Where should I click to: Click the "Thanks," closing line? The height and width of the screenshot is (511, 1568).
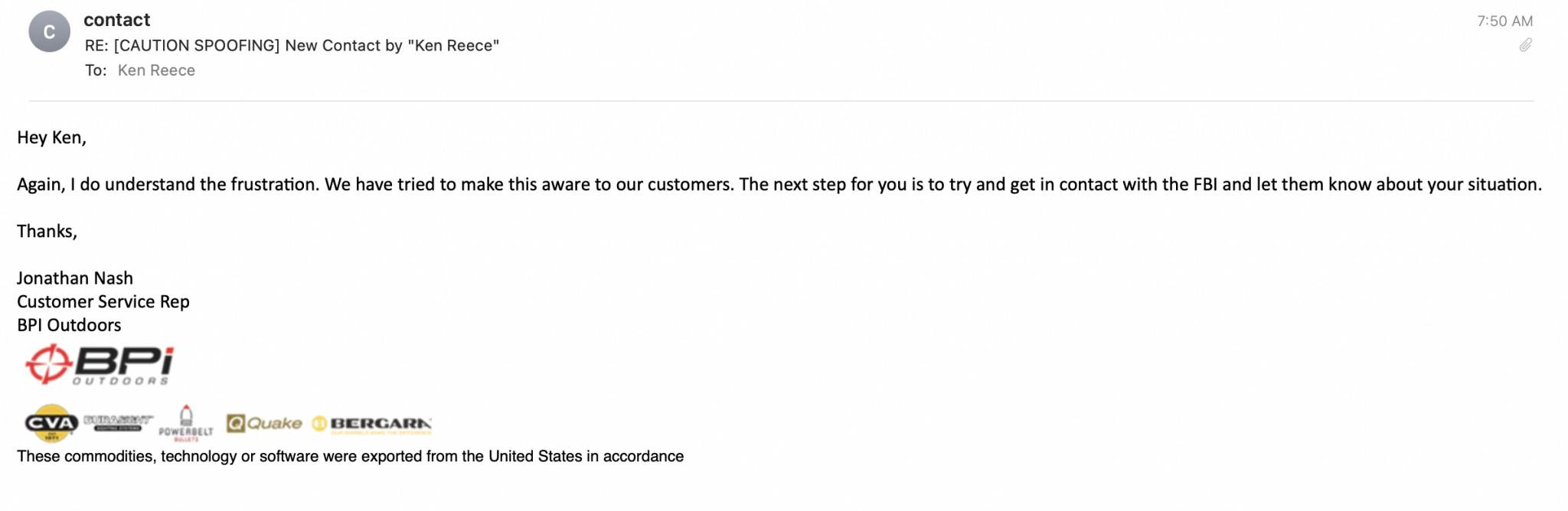pos(47,232)
